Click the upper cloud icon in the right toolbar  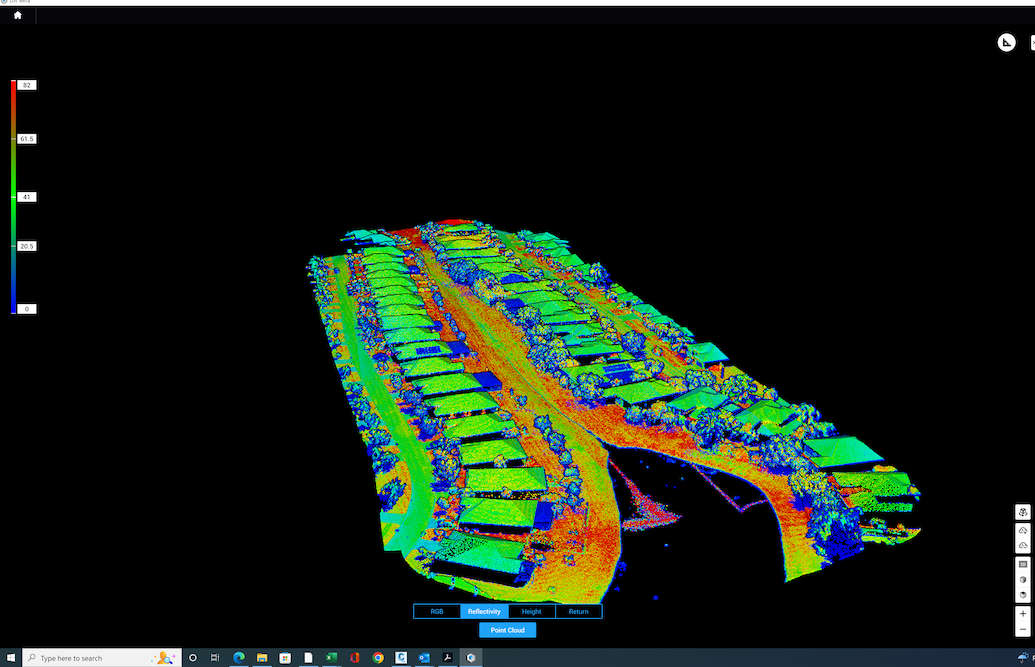point(1023,530)
